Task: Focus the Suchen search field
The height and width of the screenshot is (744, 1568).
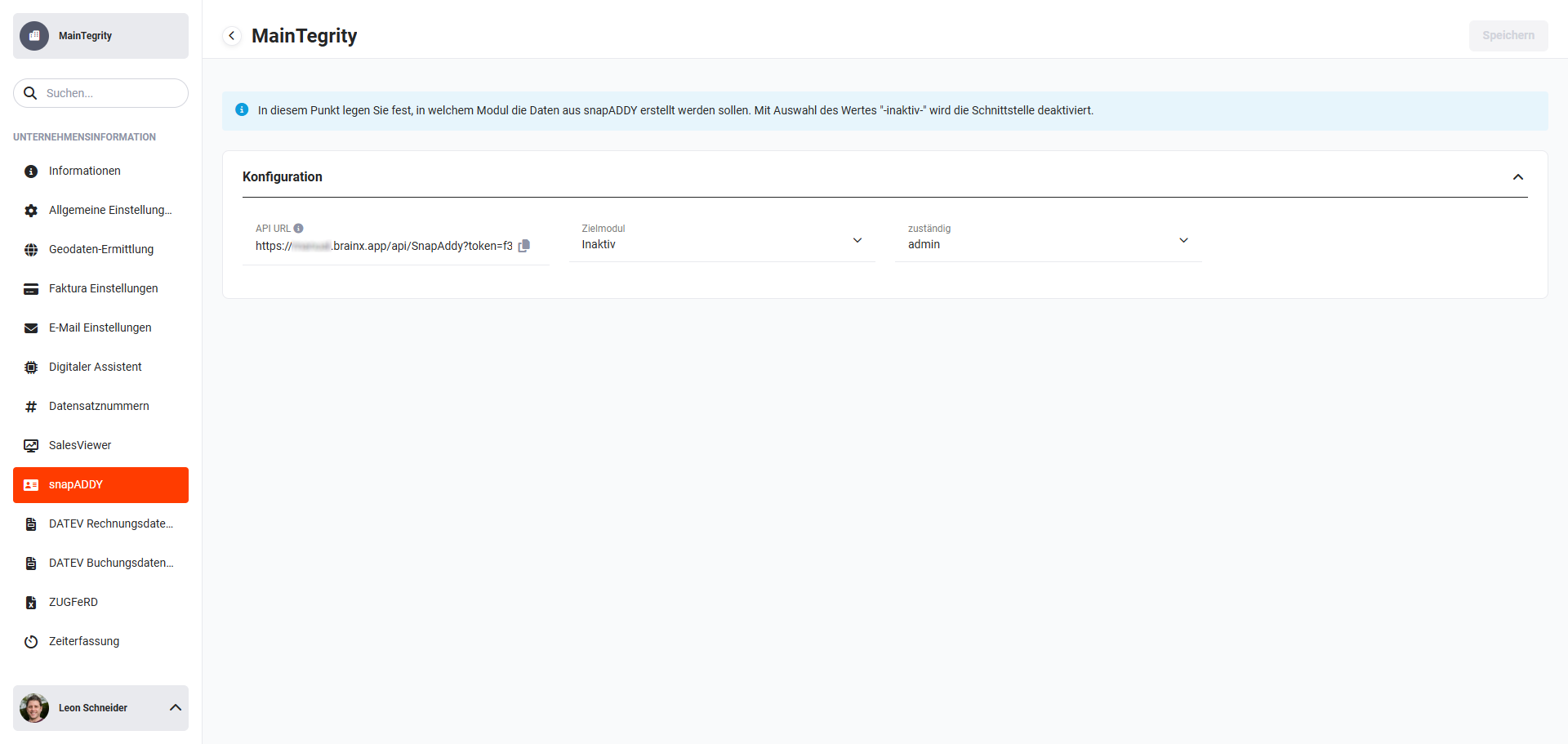Action: pos(101,93)
